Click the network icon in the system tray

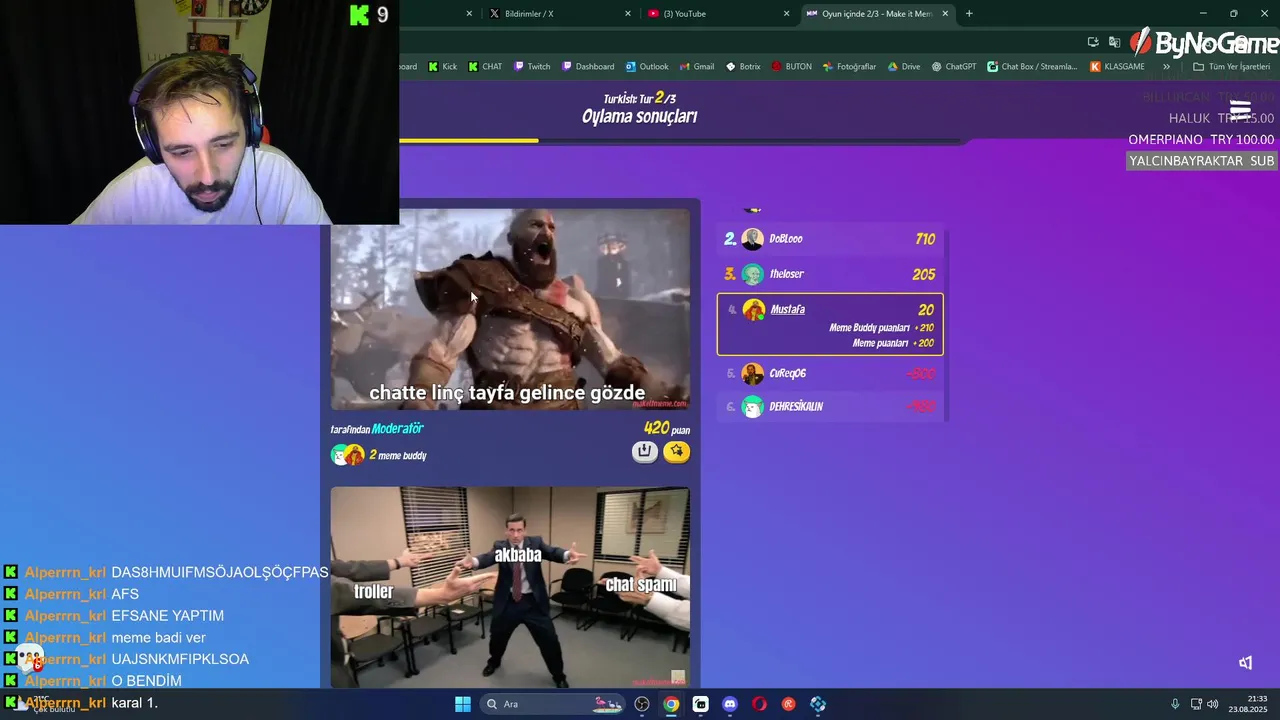1195,704
